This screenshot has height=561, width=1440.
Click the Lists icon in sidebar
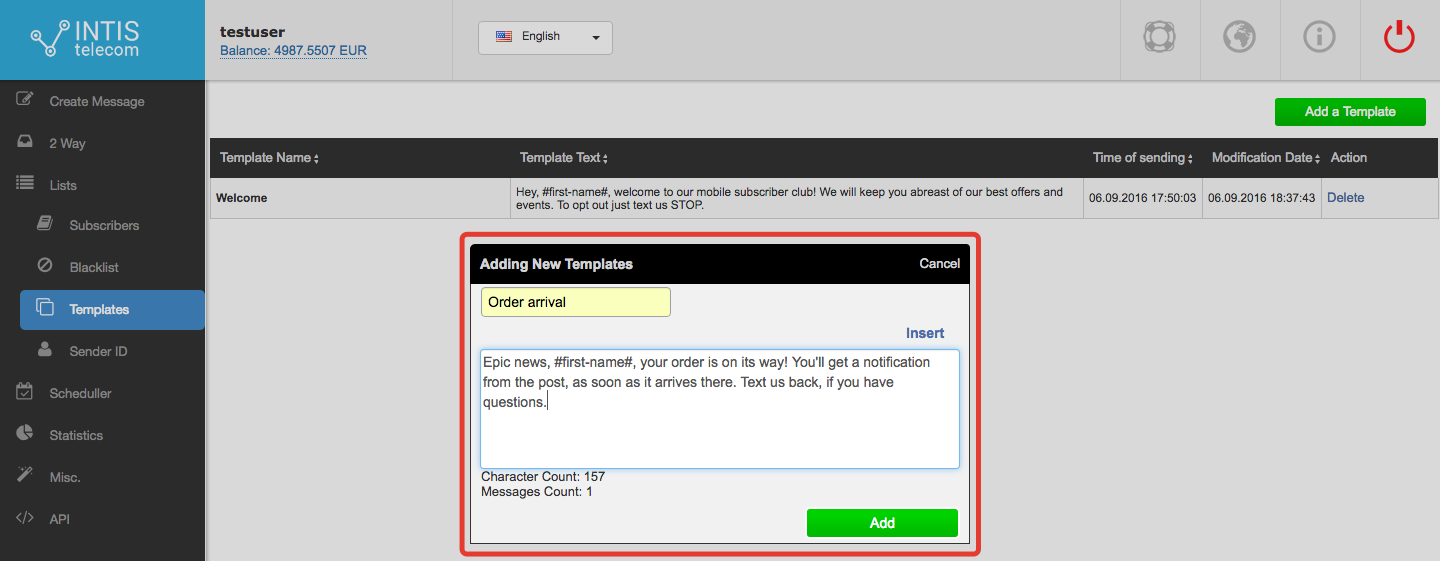click(25, 184)
